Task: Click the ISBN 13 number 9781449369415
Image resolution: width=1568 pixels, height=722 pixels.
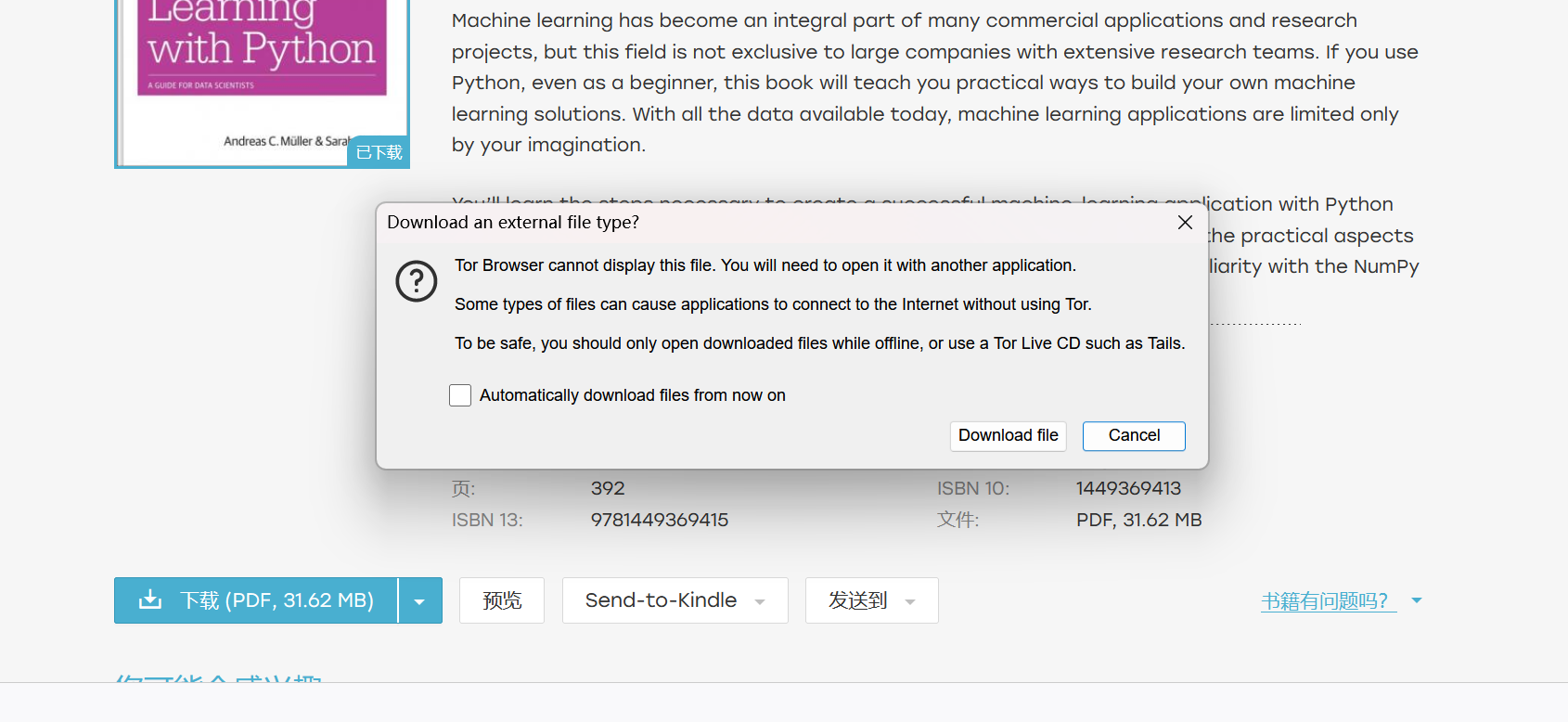Action: pyautogui.click(x=660, y=520)
